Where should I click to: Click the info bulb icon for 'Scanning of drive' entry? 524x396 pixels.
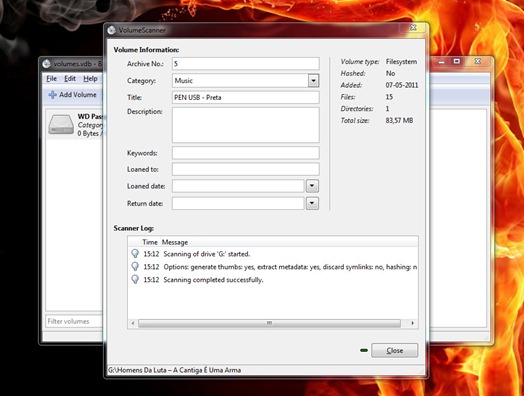coord(135,254)
